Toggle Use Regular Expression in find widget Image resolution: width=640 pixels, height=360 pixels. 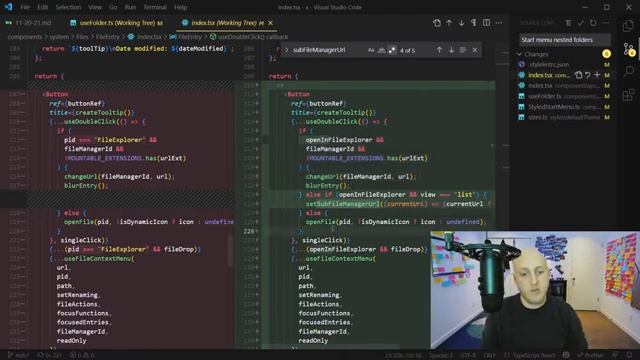(x=392, y=50)
